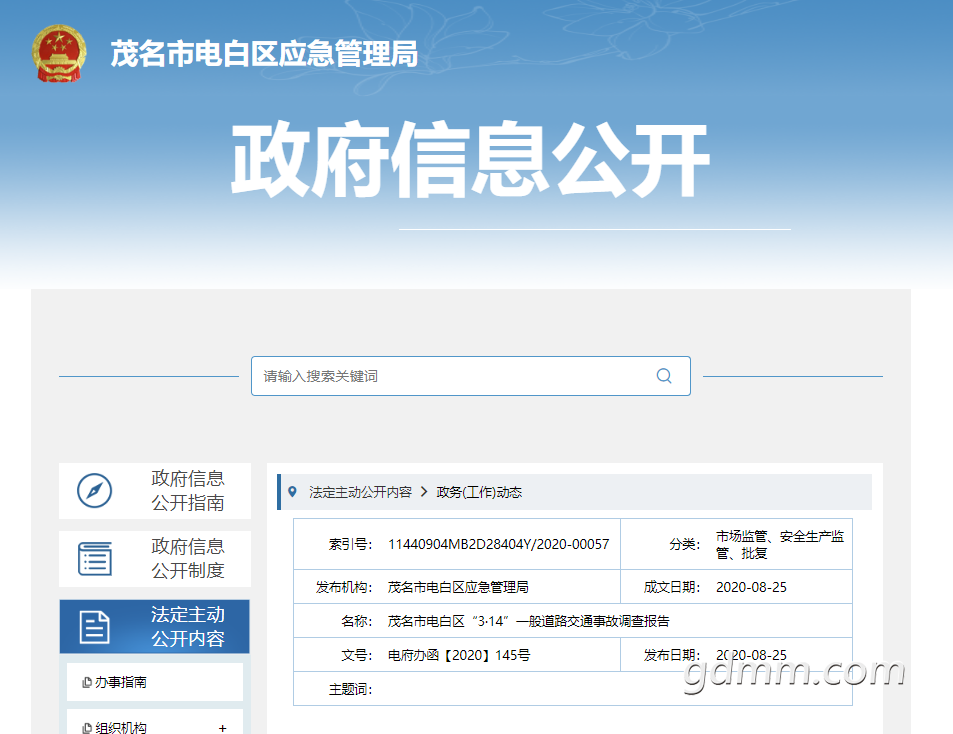
Task: Open 组织机构 in the sidebar
Action: 155,724
